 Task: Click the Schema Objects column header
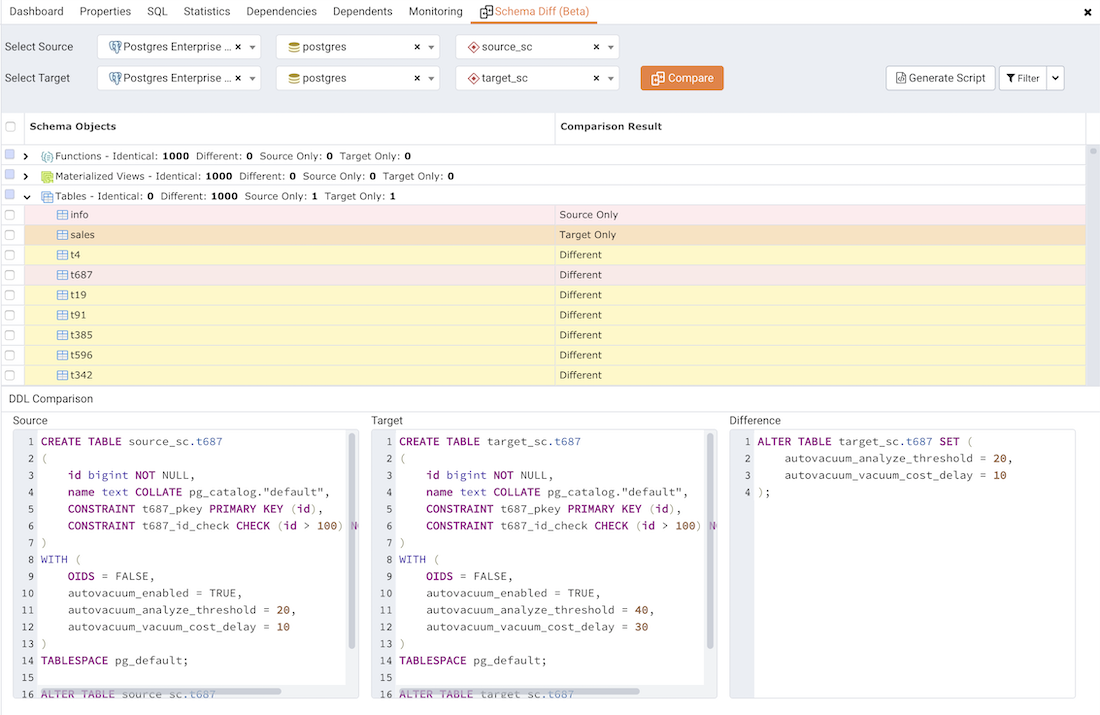pyautogui.click(x=73, y=127)
